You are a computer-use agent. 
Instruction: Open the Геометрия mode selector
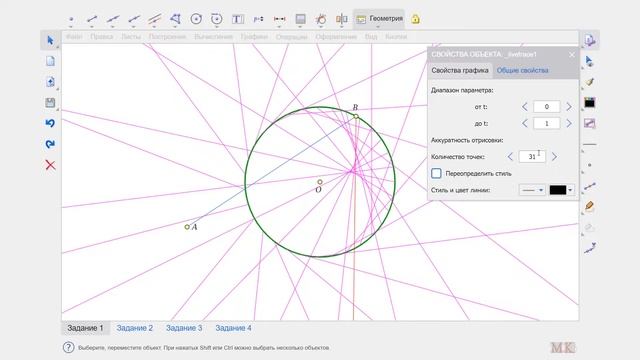[x=379, y=19]
